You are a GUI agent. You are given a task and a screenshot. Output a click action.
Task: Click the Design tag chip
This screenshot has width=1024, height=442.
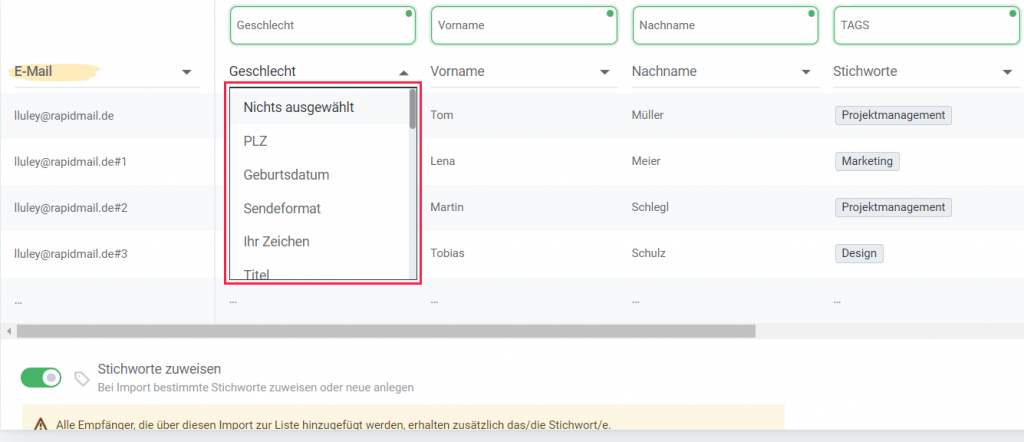859,253
